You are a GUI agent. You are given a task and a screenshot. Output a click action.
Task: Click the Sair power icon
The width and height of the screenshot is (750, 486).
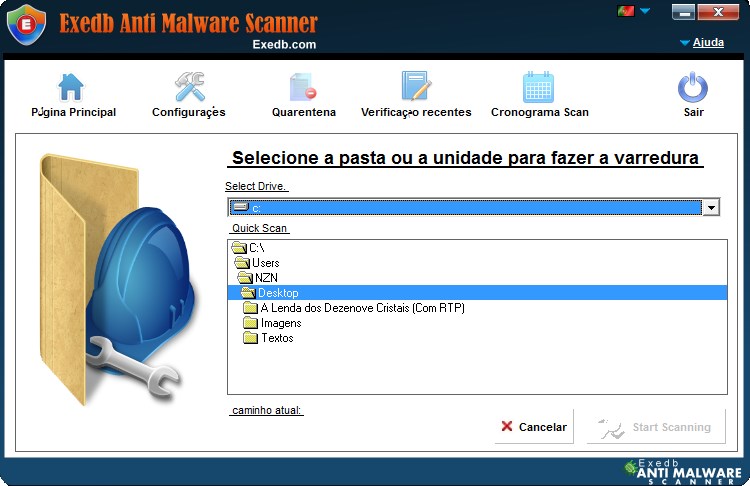[693, 87]
